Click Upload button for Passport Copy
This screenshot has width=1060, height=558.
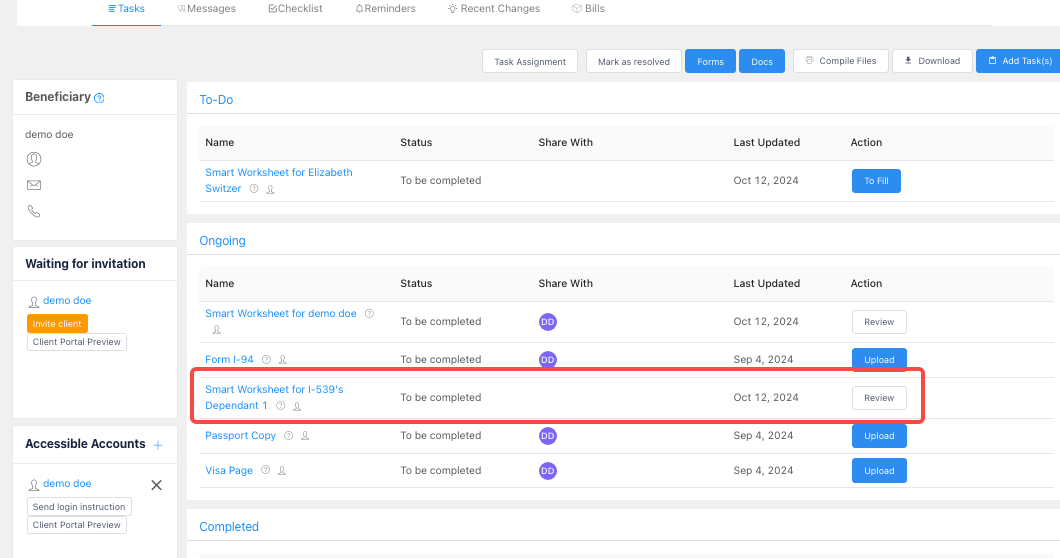click(879, 436)
